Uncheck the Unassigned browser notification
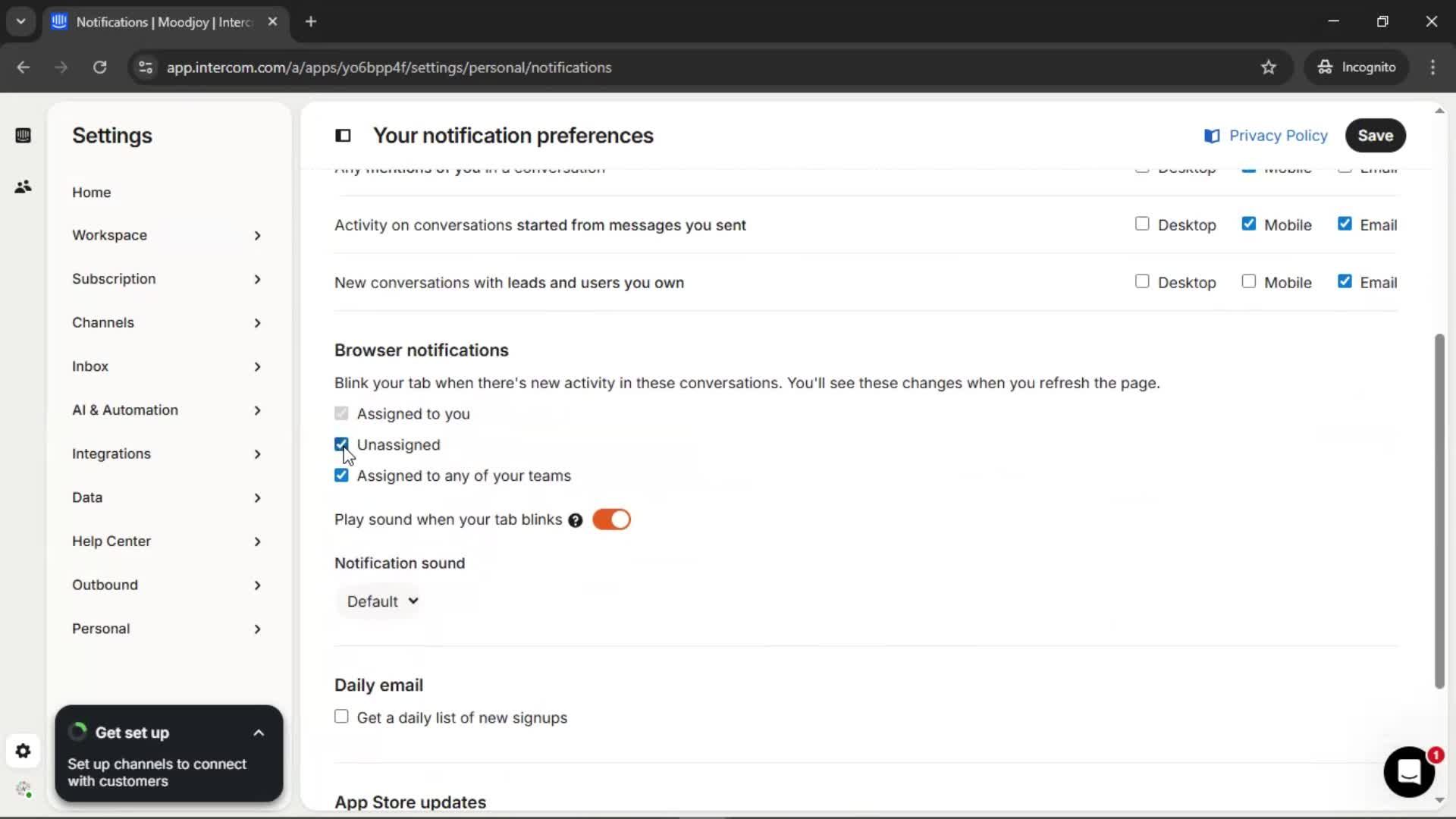The height and width of the screenshot is (819, 1456). tap(341, 444)
